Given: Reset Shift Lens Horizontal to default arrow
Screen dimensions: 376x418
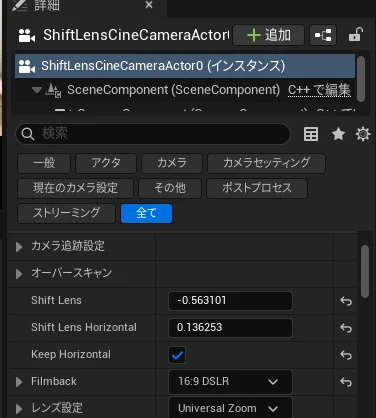Looking at the screenshot, I should 346,328.
